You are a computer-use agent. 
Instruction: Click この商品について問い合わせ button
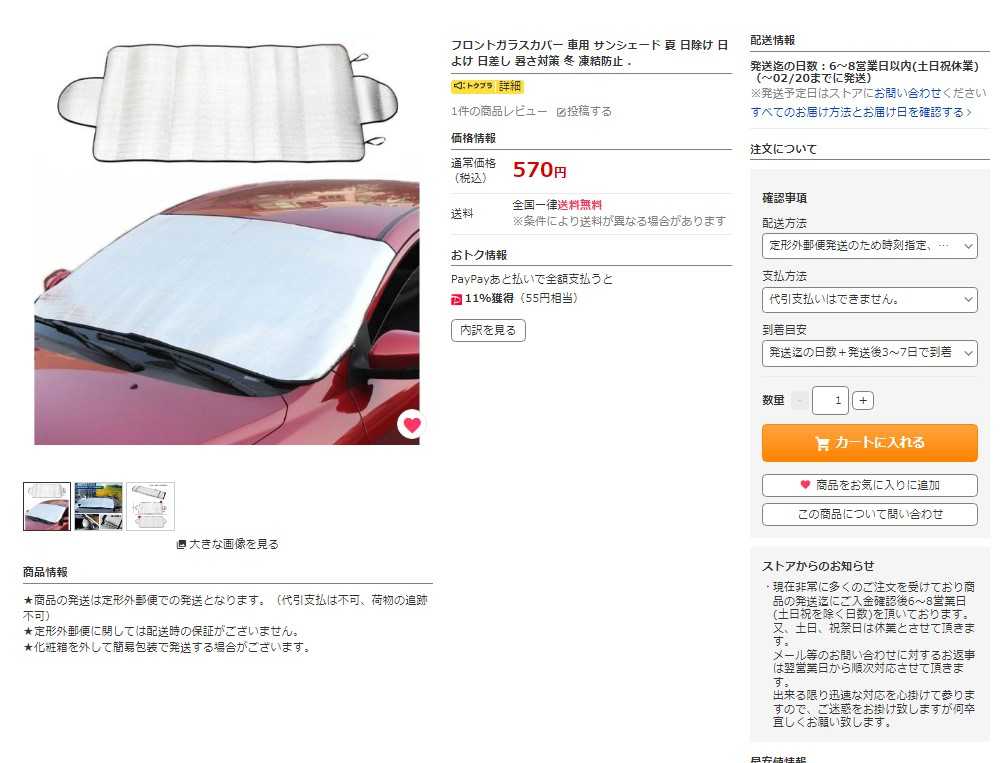pos(869,514)
